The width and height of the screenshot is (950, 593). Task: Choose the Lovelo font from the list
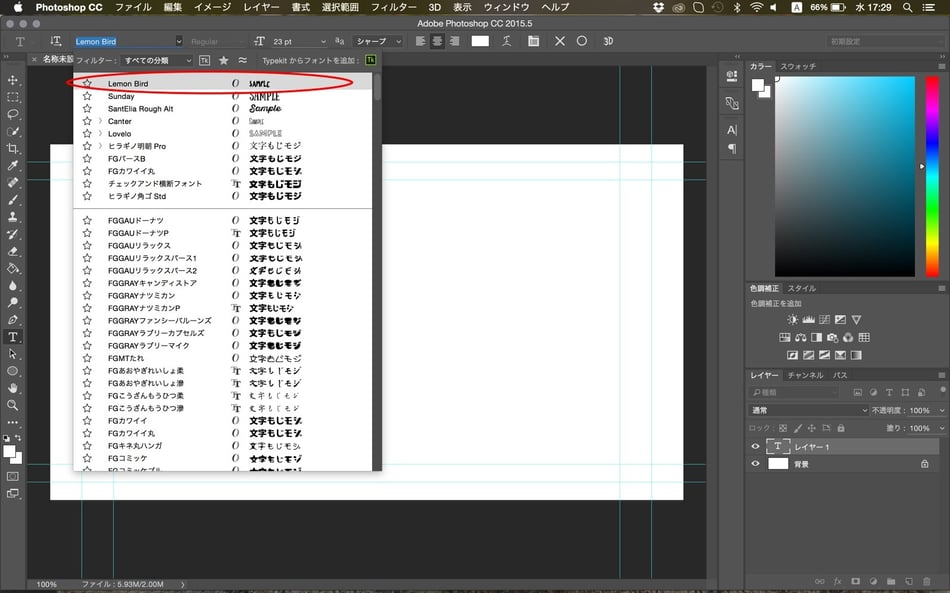(x=119, y=134)
